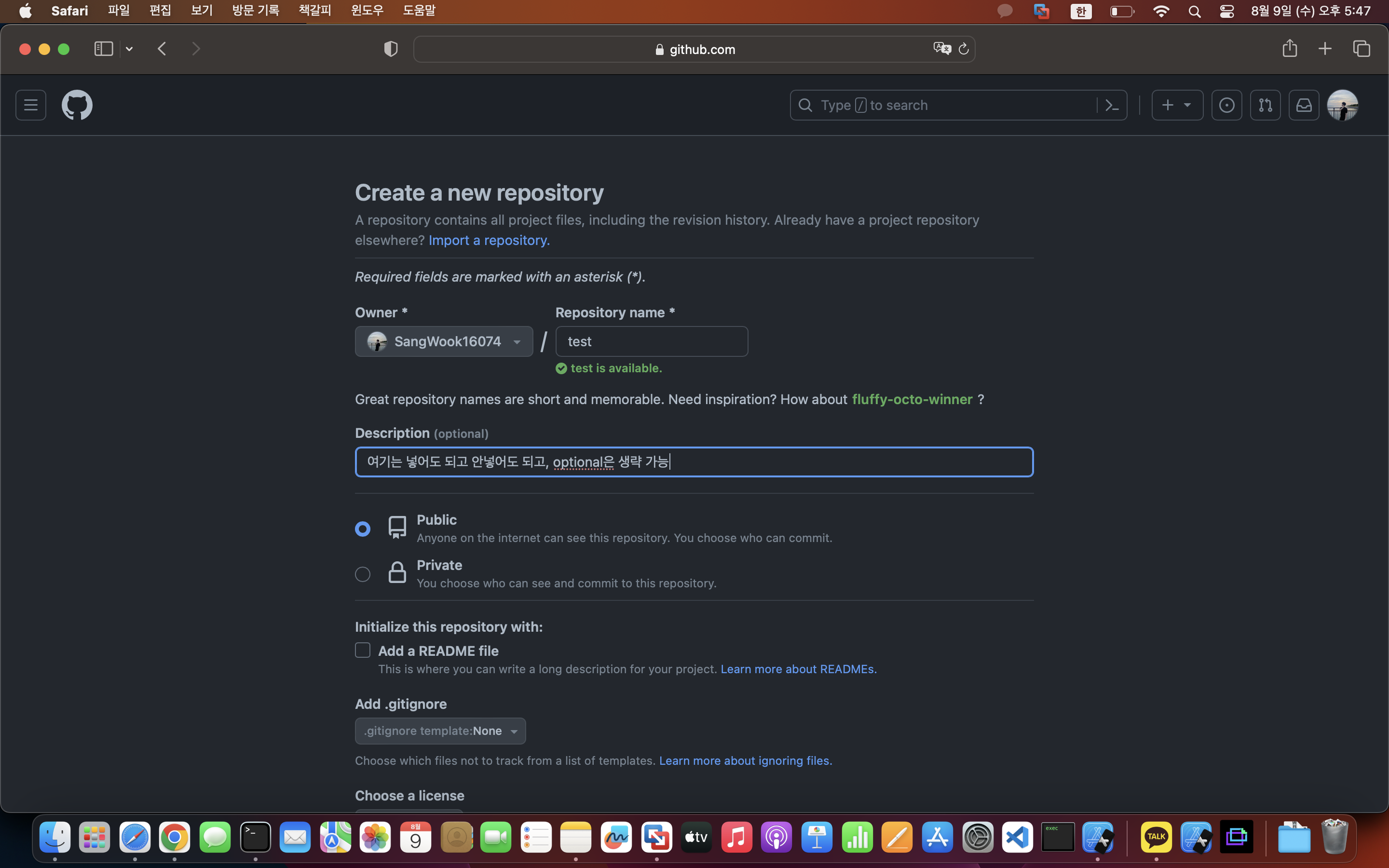Expand the Owner SangWook16074 dropdown
The height and width of the screenshot is (868, 1389).
tap(444, 341)
